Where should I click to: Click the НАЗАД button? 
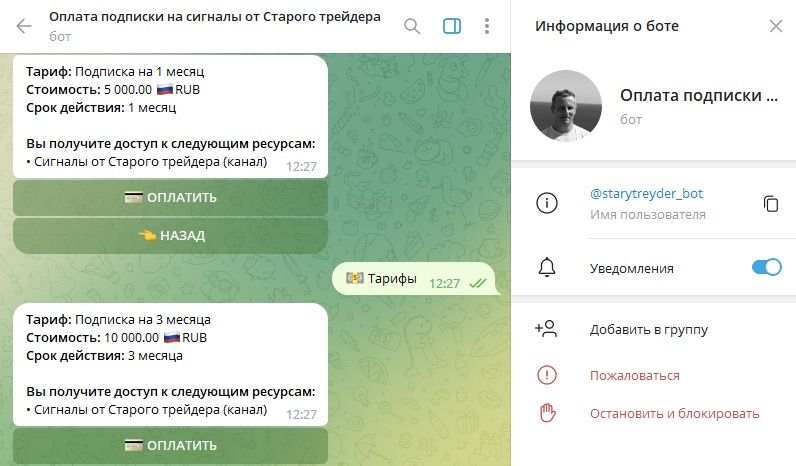pos(171,236)
